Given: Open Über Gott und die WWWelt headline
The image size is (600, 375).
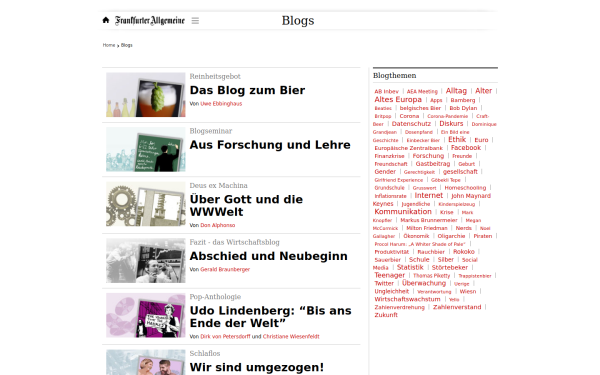Looking at the screenshot, I should 246,205.
